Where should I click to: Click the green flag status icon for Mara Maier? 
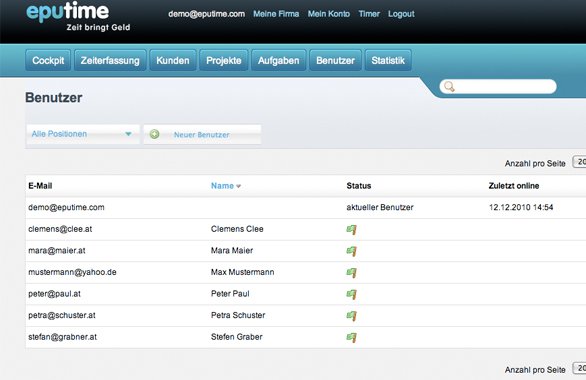point(351,251)
